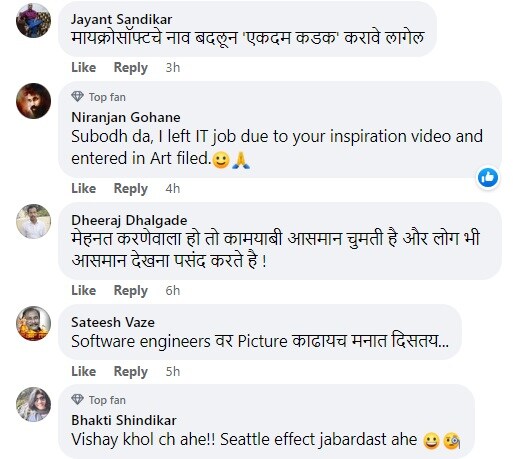View Dheeraj Dhalgade's profile photo
The width and height of the screenshot is (517, 459).
tap(33, 221)
